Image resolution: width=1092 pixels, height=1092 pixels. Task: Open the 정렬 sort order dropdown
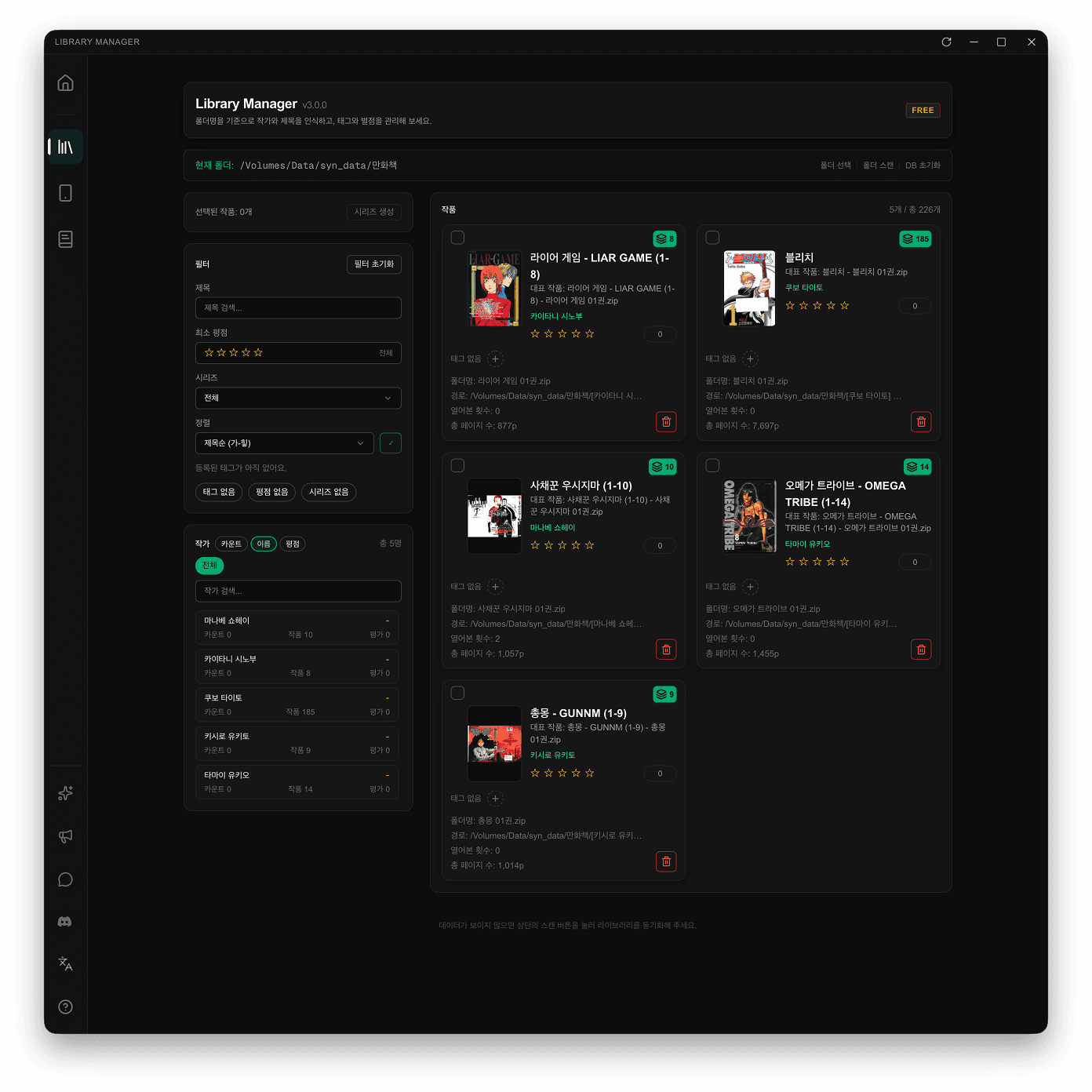click(x=284, y=443)
